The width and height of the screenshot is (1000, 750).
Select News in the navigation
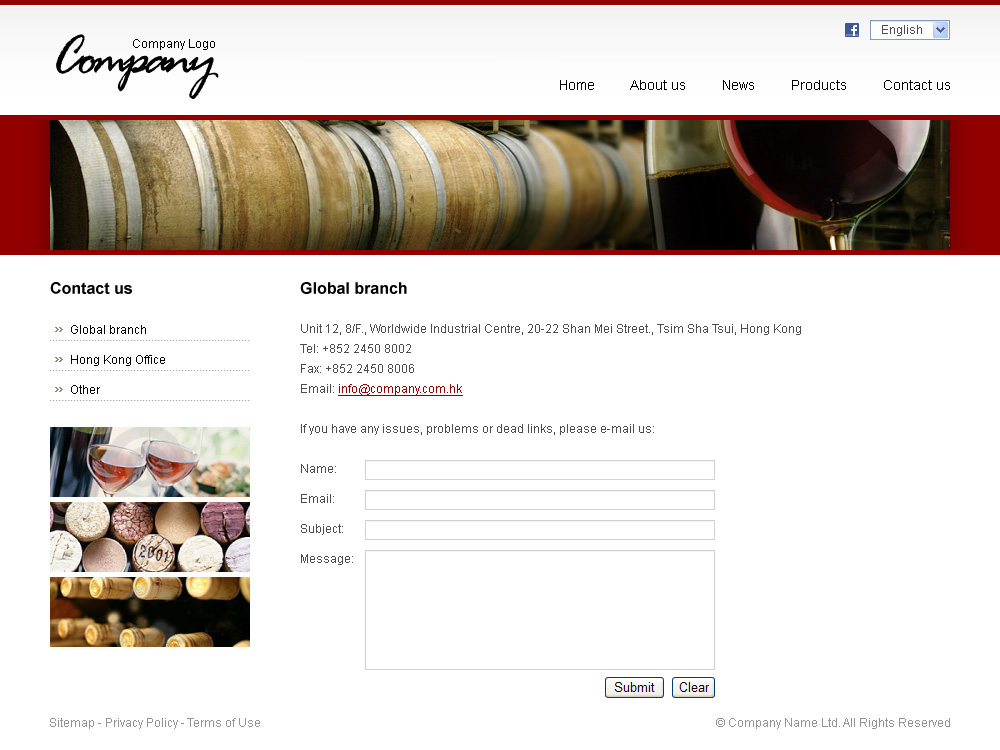(x=738, y=85)
